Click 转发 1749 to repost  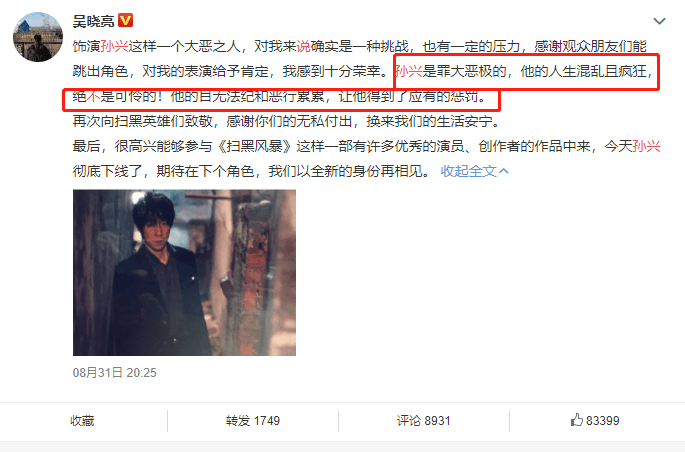point(253,421)
